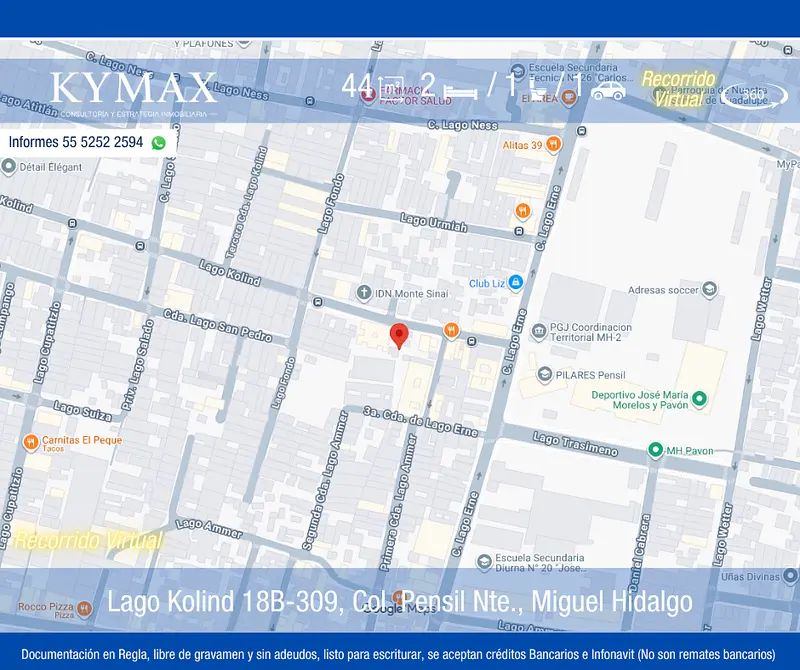Select the Cda. Lago San Pedro street label
800x670 pixels.
pyautogui.click(x=217, y=326)
